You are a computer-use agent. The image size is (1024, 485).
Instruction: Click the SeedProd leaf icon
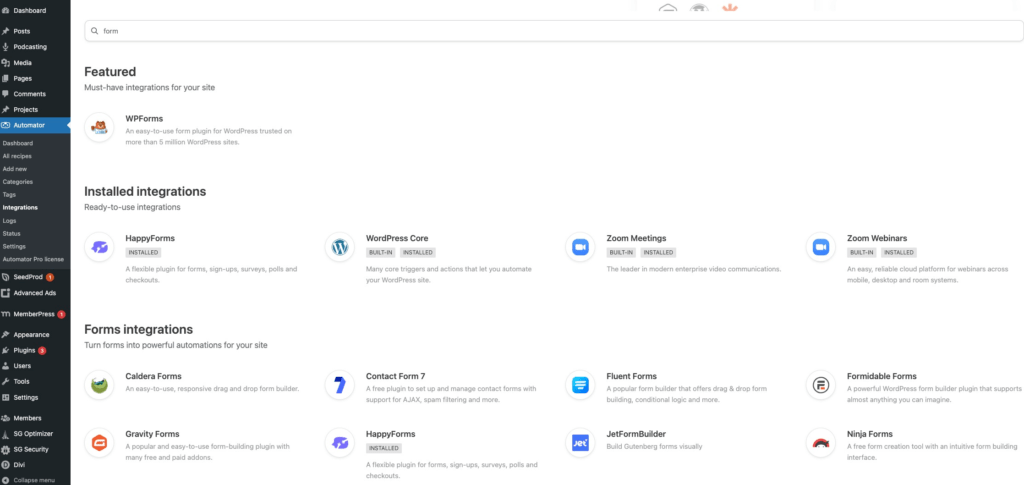coord(6,277)
